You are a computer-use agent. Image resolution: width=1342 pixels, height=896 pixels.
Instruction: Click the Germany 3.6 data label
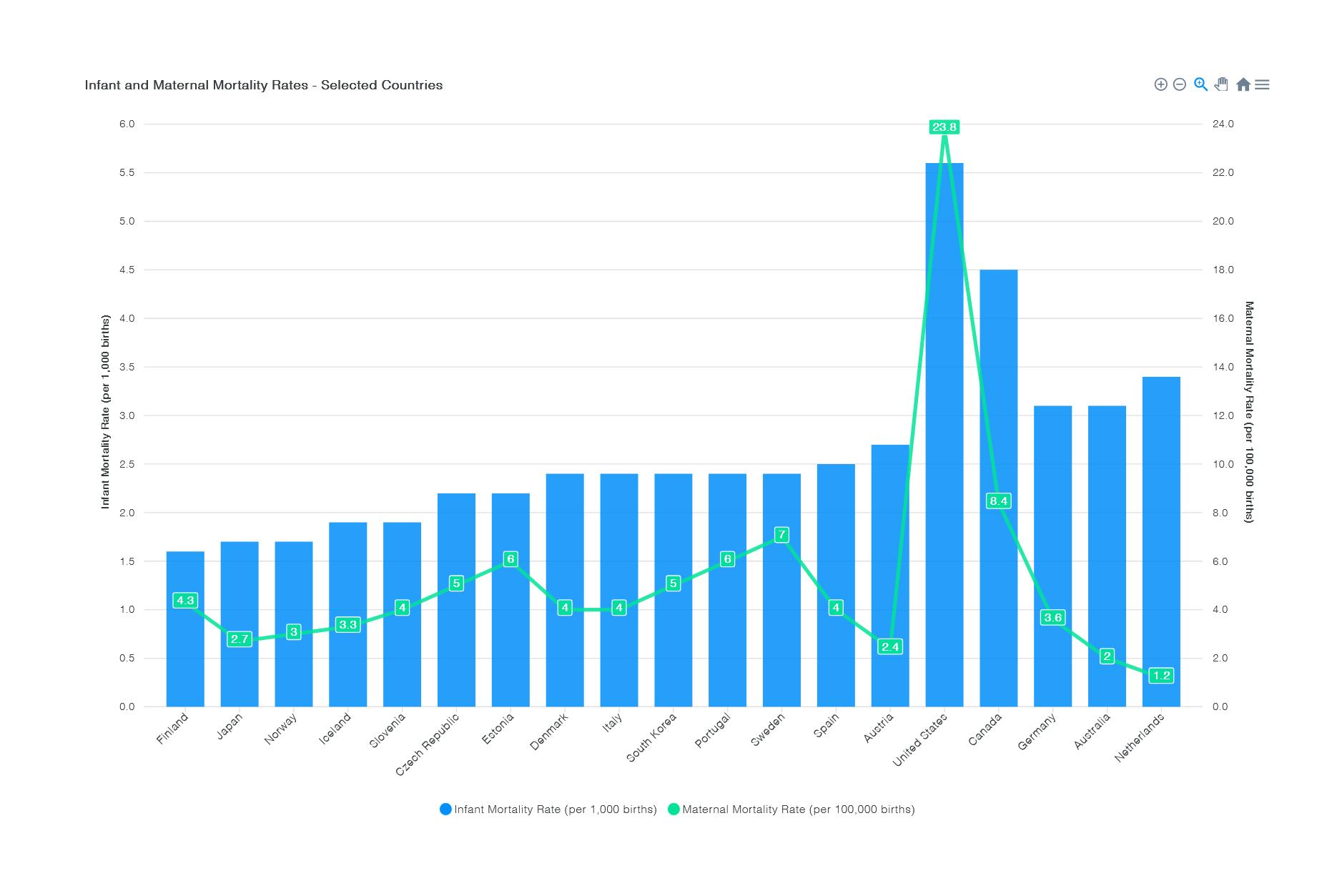[x=1052, y=618]
